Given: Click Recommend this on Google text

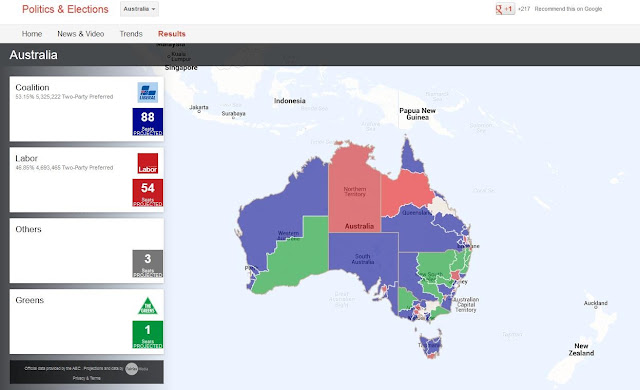Looking at the screenshot, I should 568,9.
